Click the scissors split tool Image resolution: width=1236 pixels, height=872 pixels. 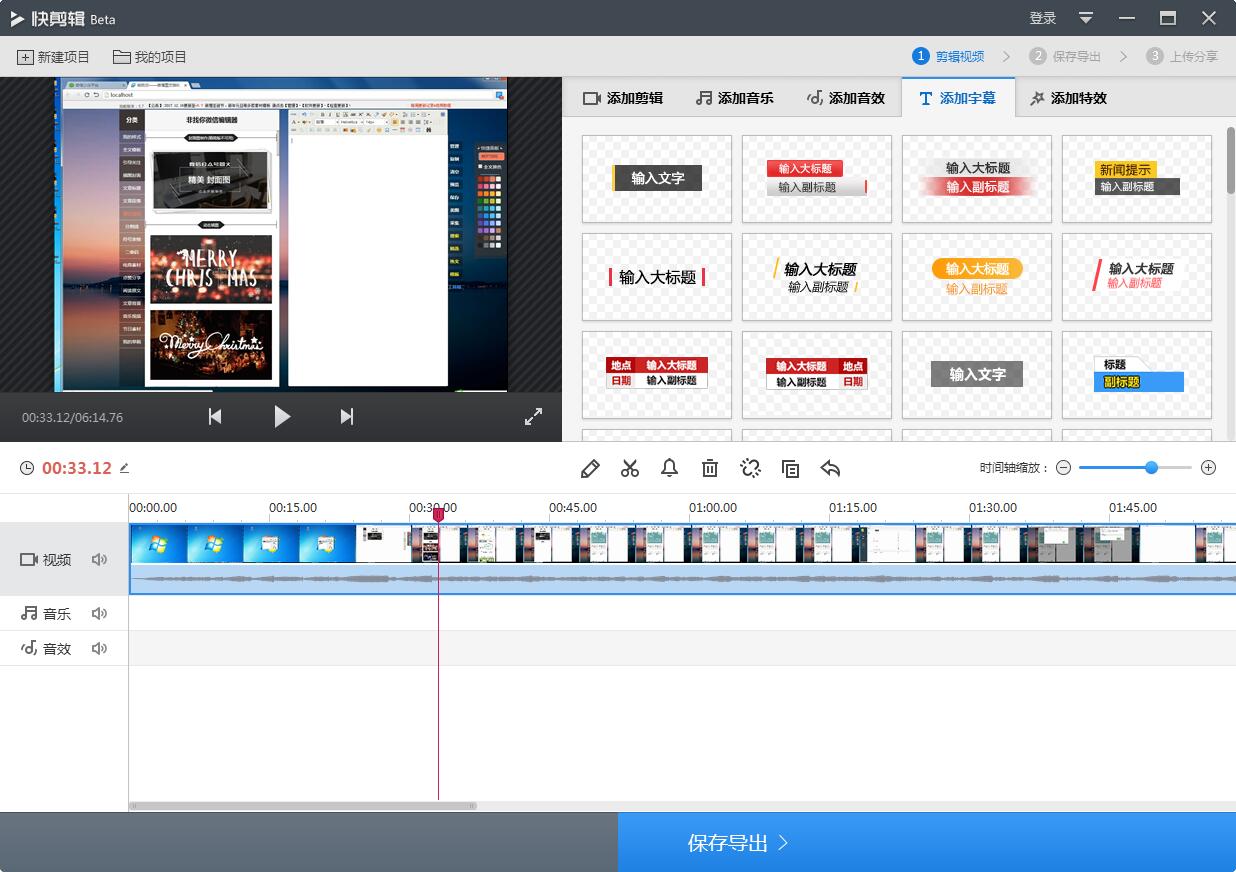(x=630, y=468)
